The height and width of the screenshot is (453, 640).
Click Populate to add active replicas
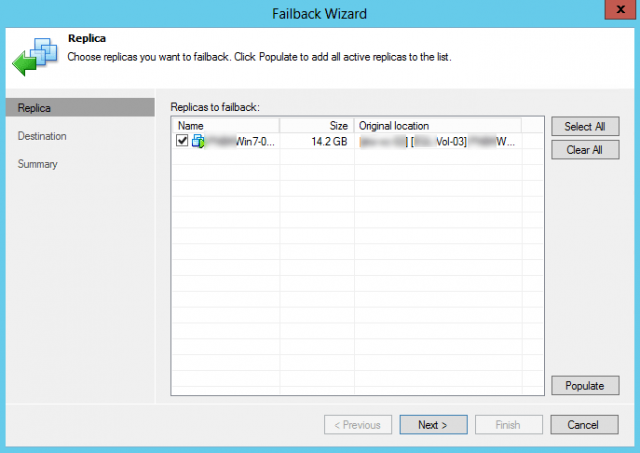(584, 385)
